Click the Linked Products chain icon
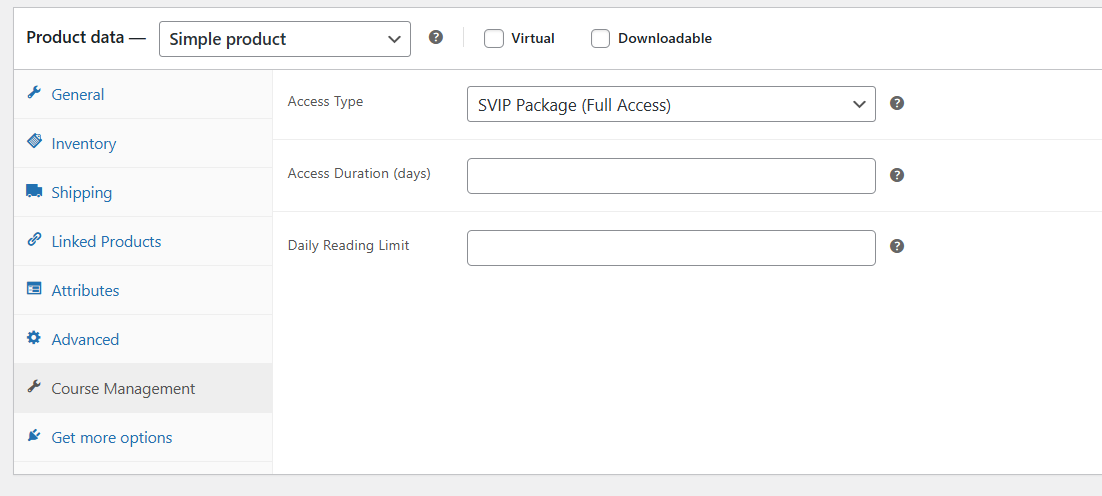This screenshot has width=1102, height=496. 34,240
